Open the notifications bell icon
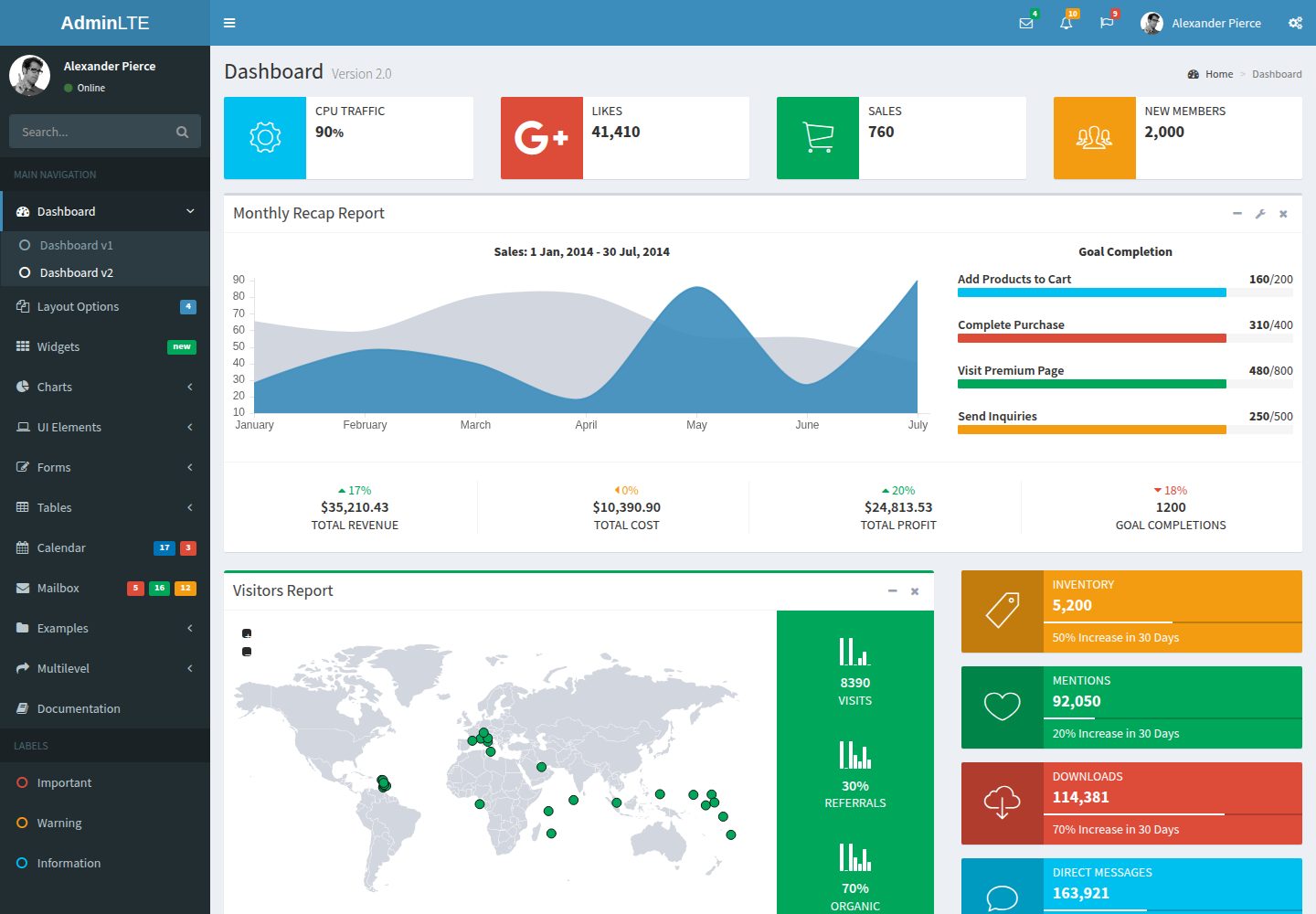The image size is (1316, 914). [1066, 23]
